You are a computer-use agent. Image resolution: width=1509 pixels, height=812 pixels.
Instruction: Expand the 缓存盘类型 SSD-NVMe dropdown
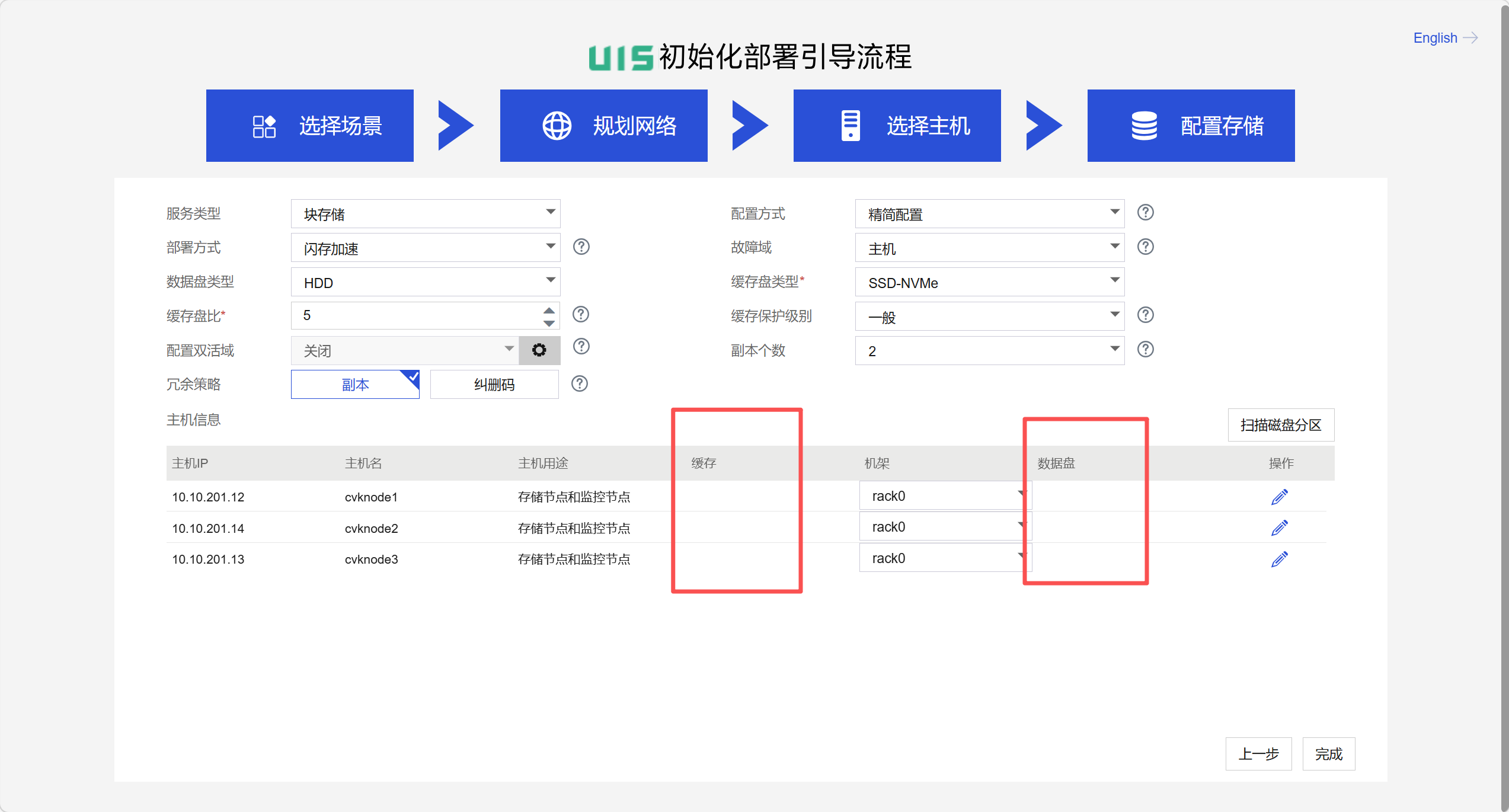989,282
